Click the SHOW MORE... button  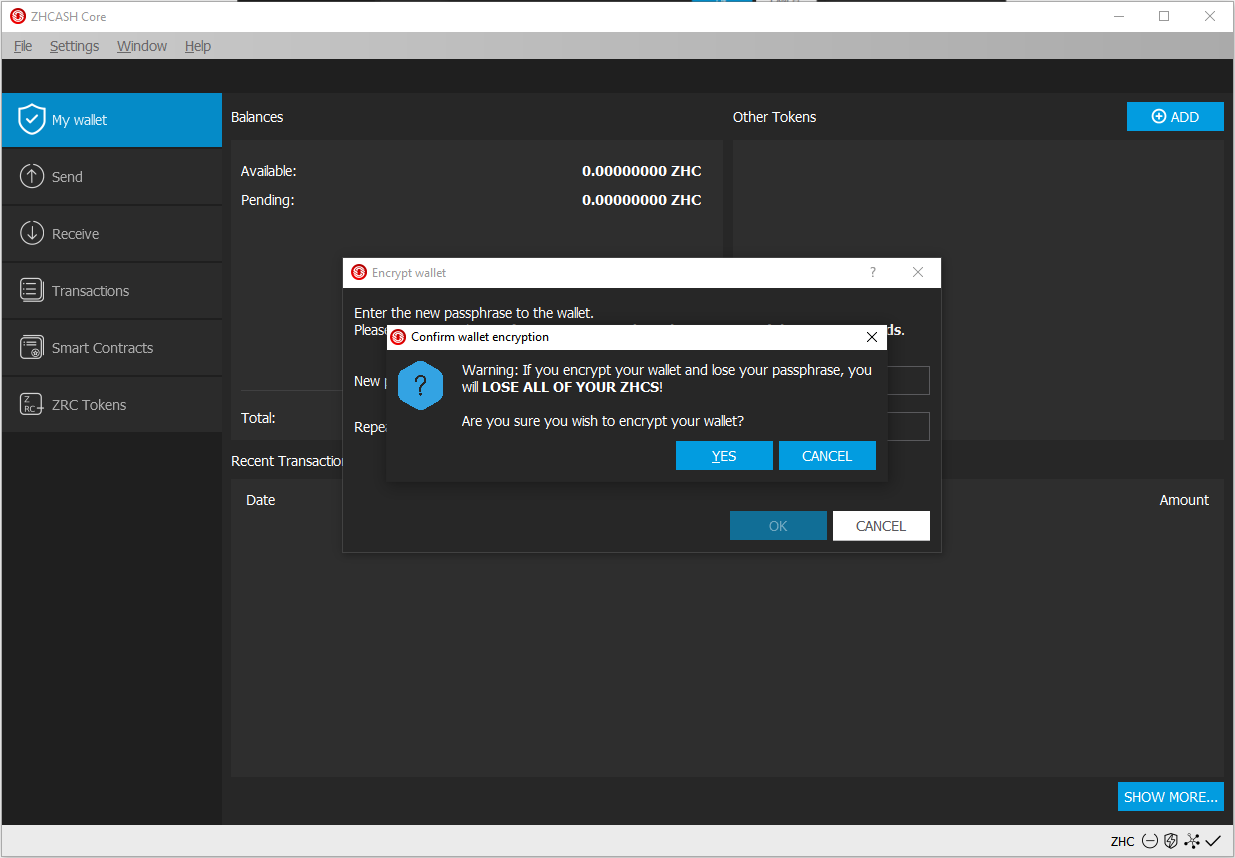(1171, 797)
